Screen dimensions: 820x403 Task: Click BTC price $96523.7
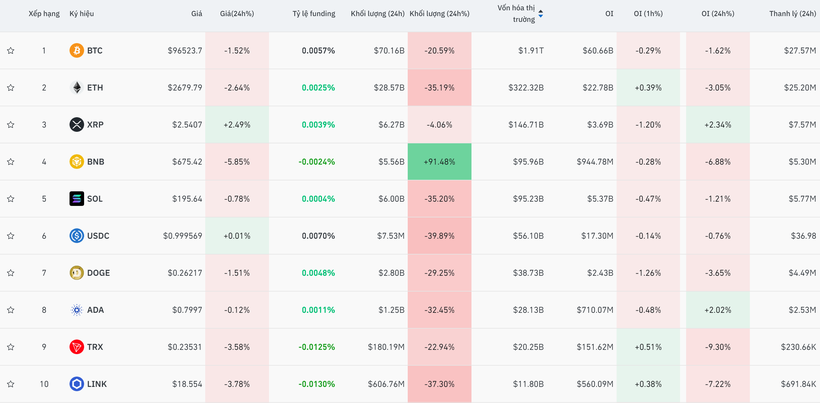tap(185, 51)
